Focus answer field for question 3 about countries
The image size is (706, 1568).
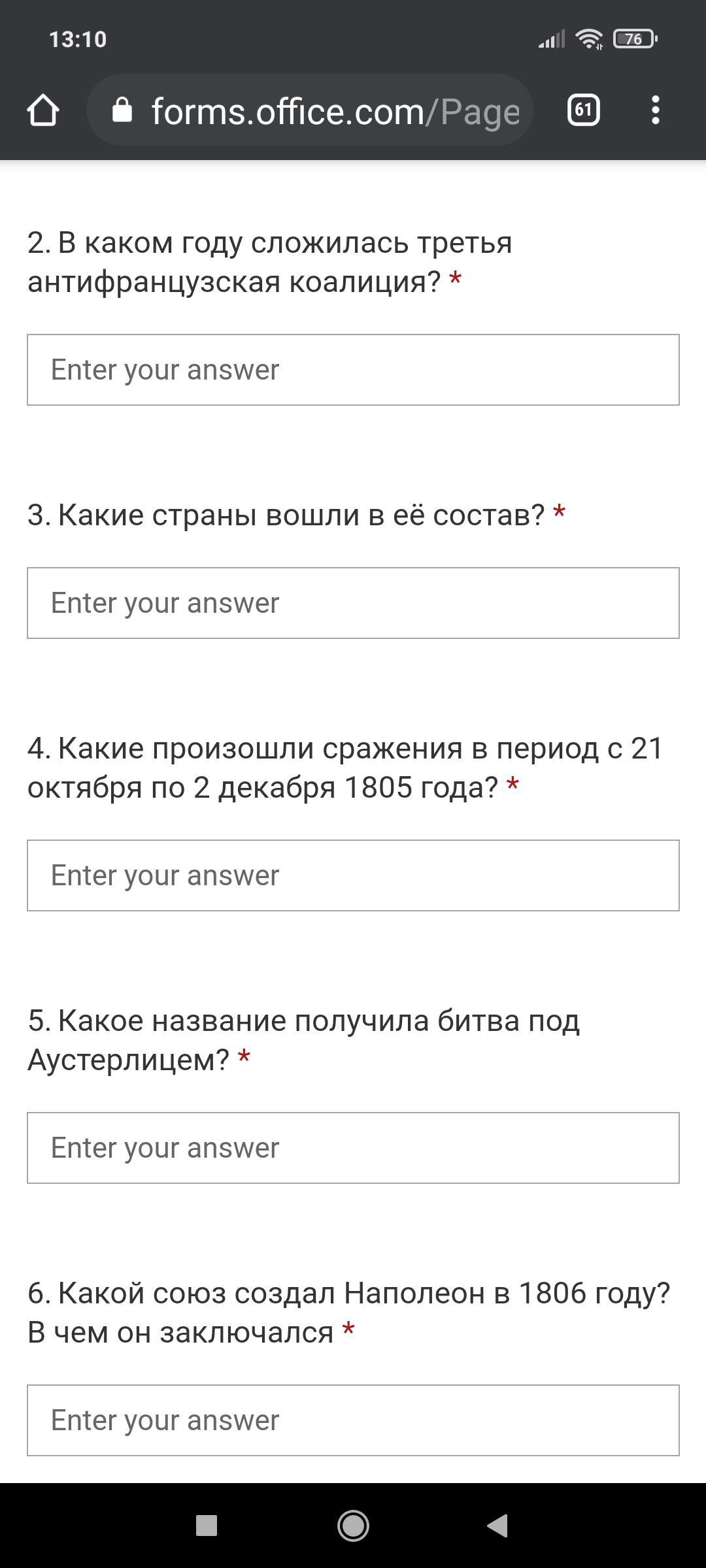[353, 603]
